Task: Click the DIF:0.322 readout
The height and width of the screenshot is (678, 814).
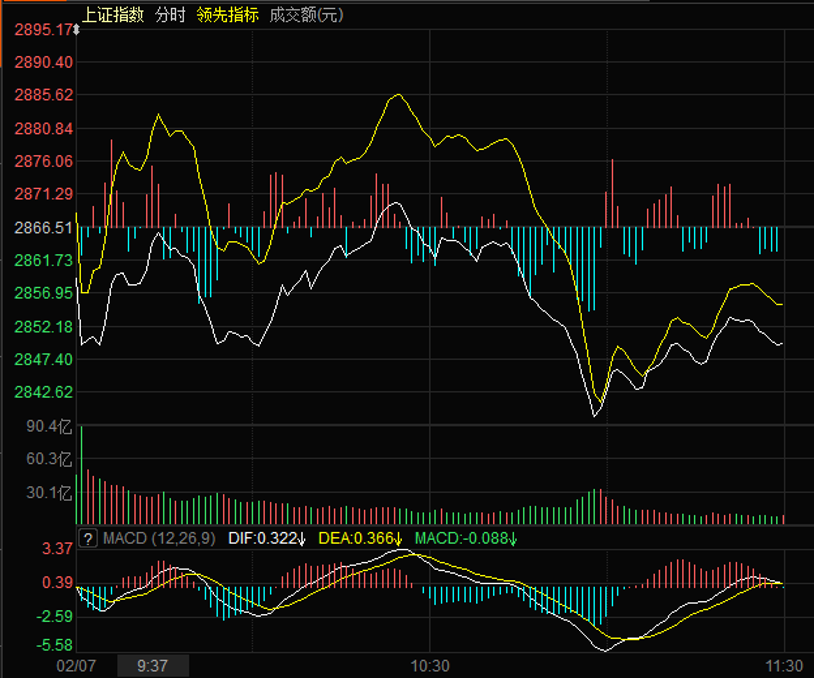Action: (x=262, y=539)
